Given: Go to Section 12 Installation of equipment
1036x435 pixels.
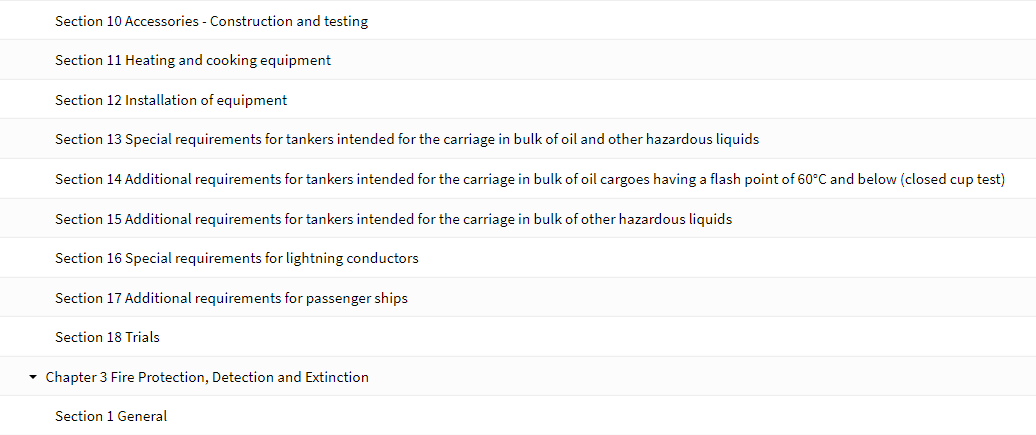Looking at the screenshot, I should (x=171, y=100).
